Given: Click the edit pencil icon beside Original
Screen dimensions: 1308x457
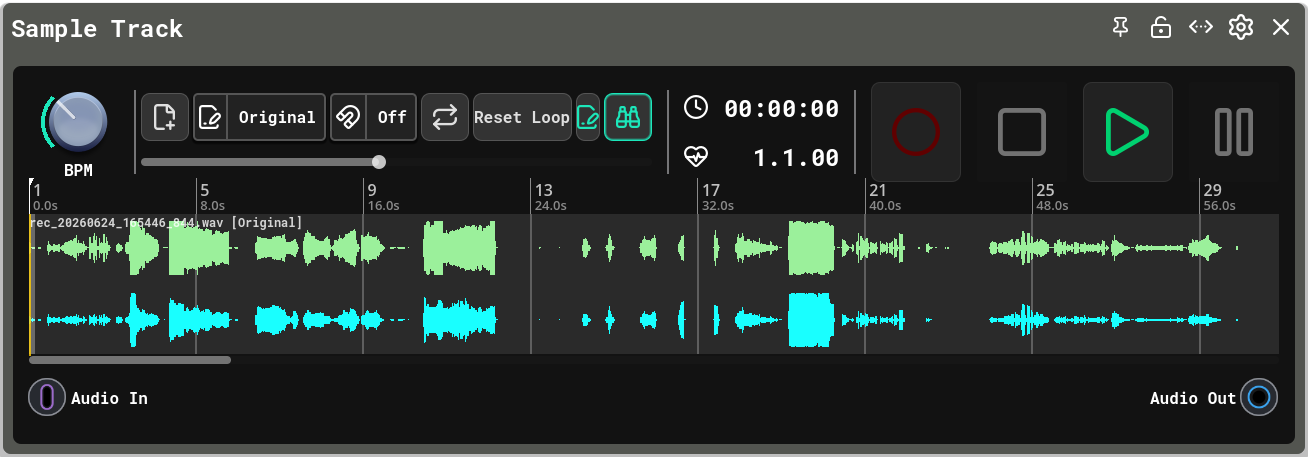Looking at the screenshot, I should [x=210, y=117].
